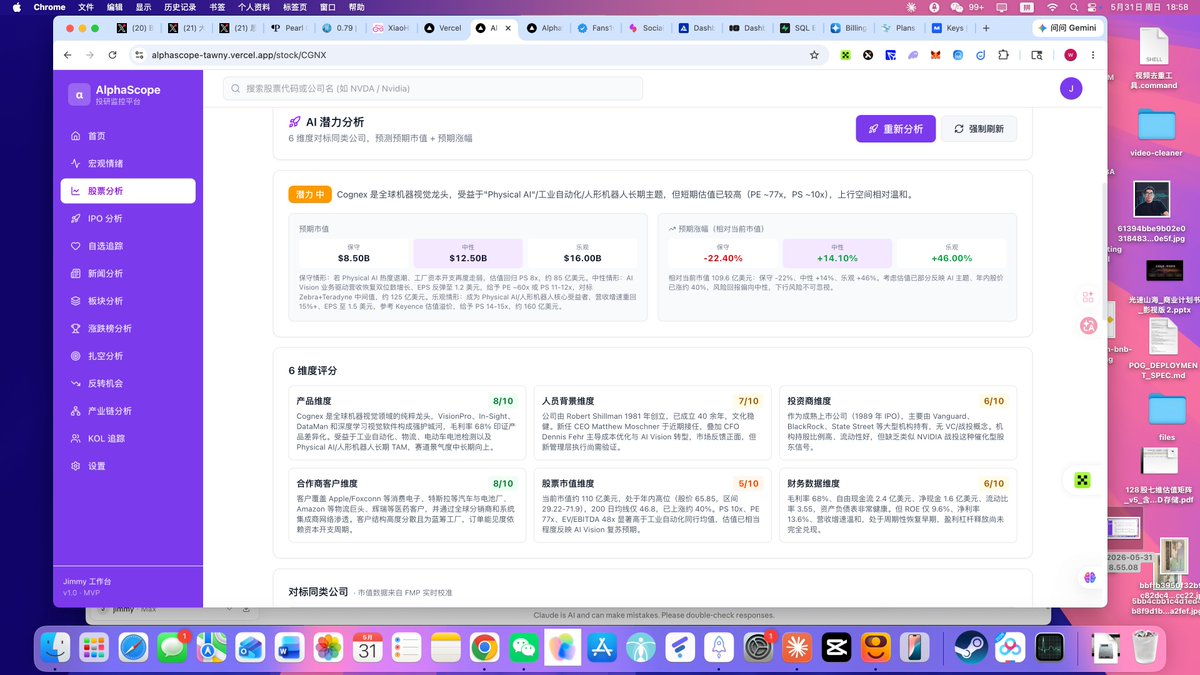Open the Chrome profile avatar W
Viewport: 1200px width, 675px height.
(x=1070, y=55)
